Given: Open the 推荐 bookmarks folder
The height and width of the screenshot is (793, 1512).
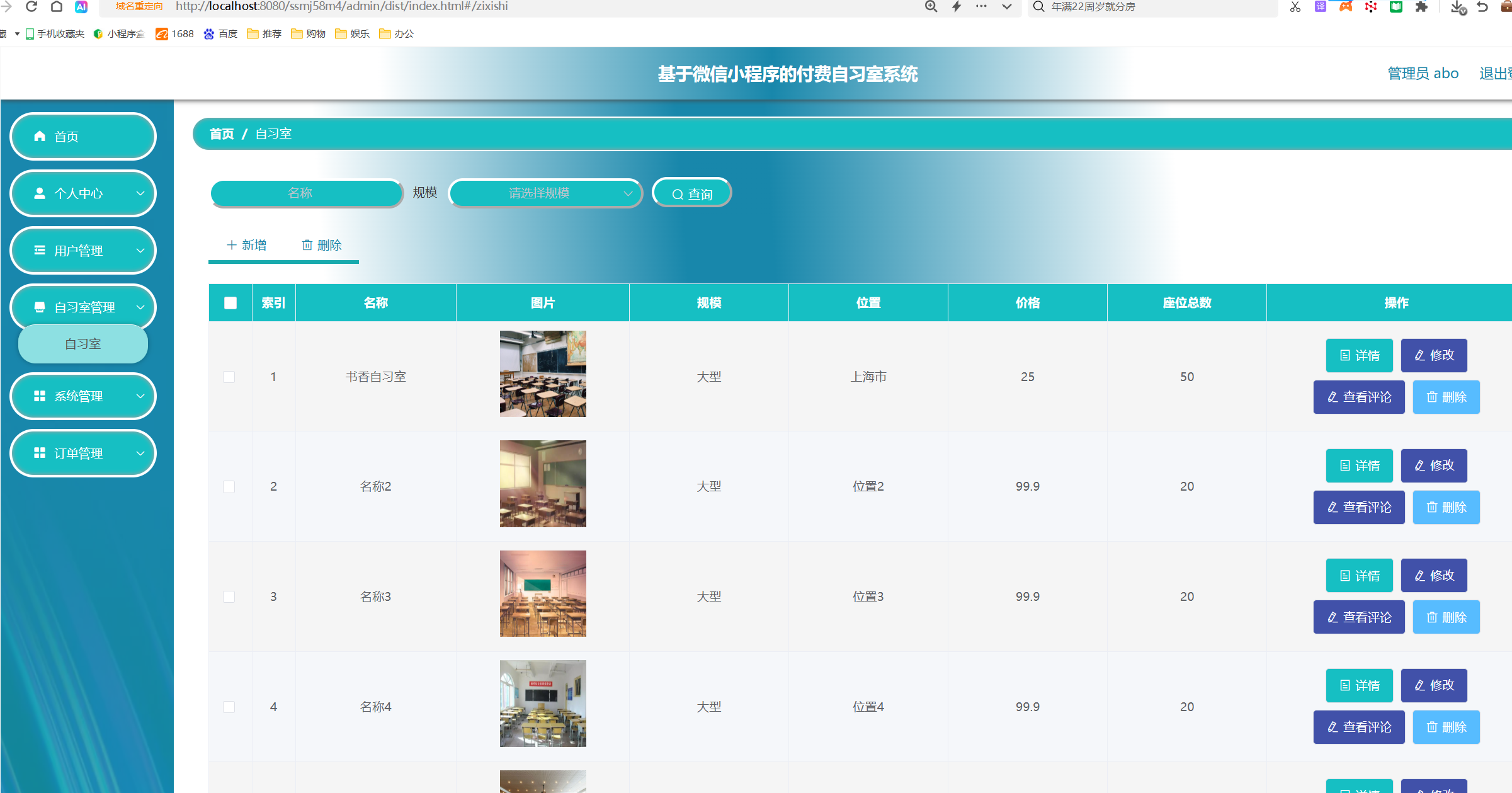Looking at the screenshot, I should 264,33.
